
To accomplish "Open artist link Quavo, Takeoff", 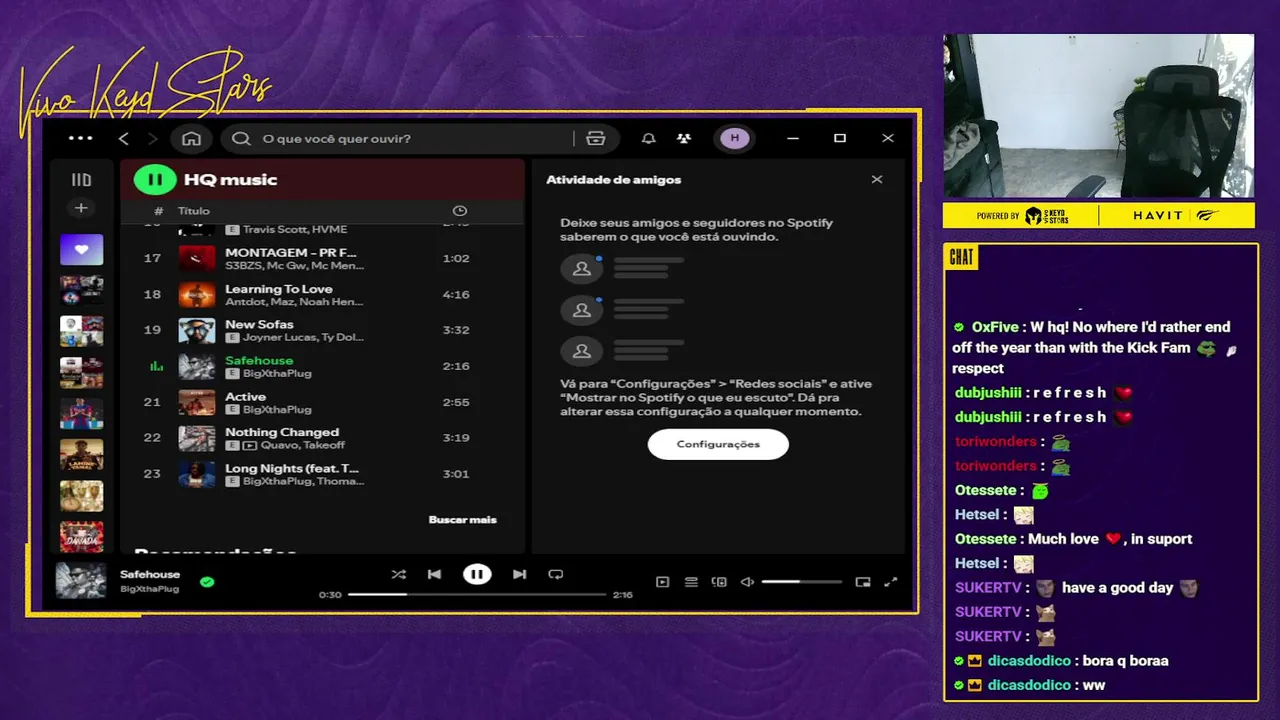I will click(303, 445).
